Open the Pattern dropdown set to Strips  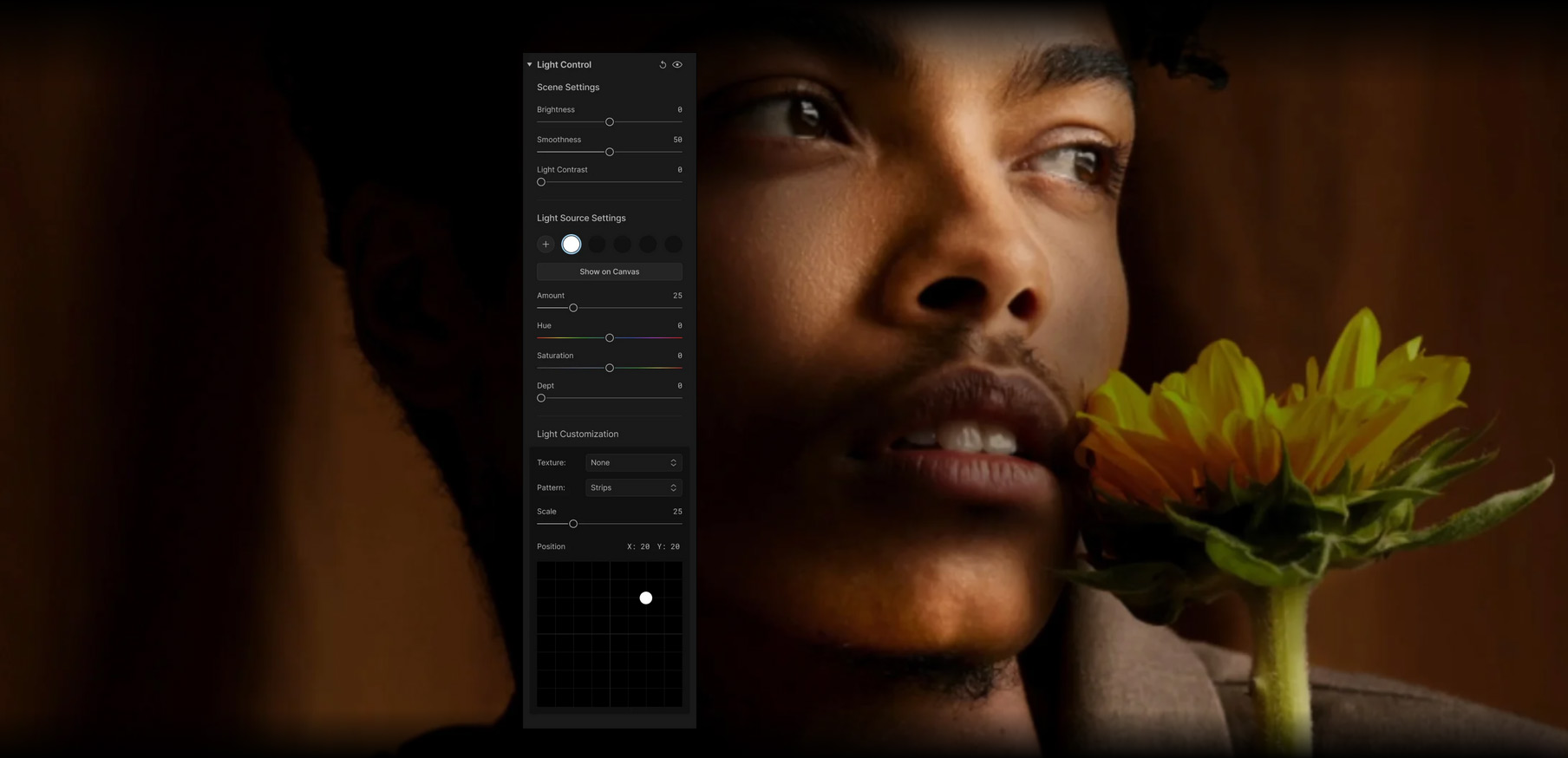coord(634,488)
